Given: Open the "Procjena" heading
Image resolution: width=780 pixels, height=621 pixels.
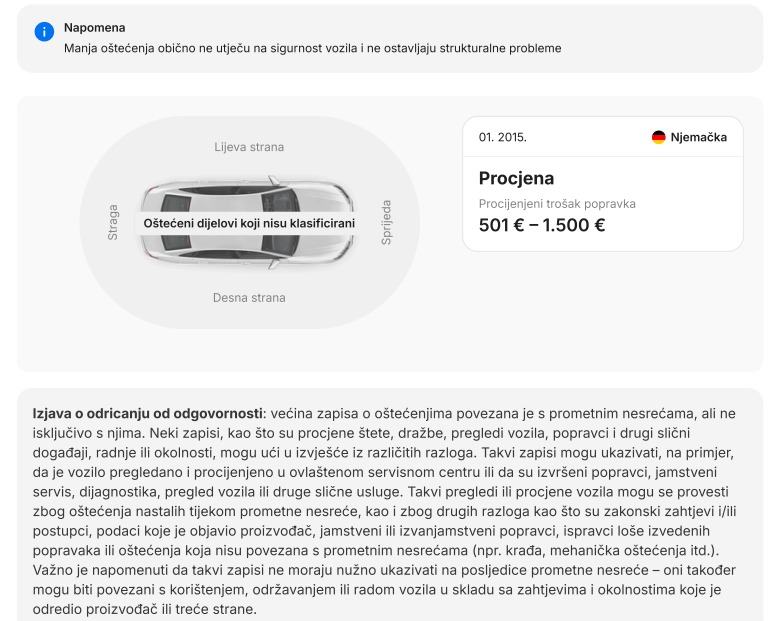Looking at the screenshot, I should (x=516, y=178).
